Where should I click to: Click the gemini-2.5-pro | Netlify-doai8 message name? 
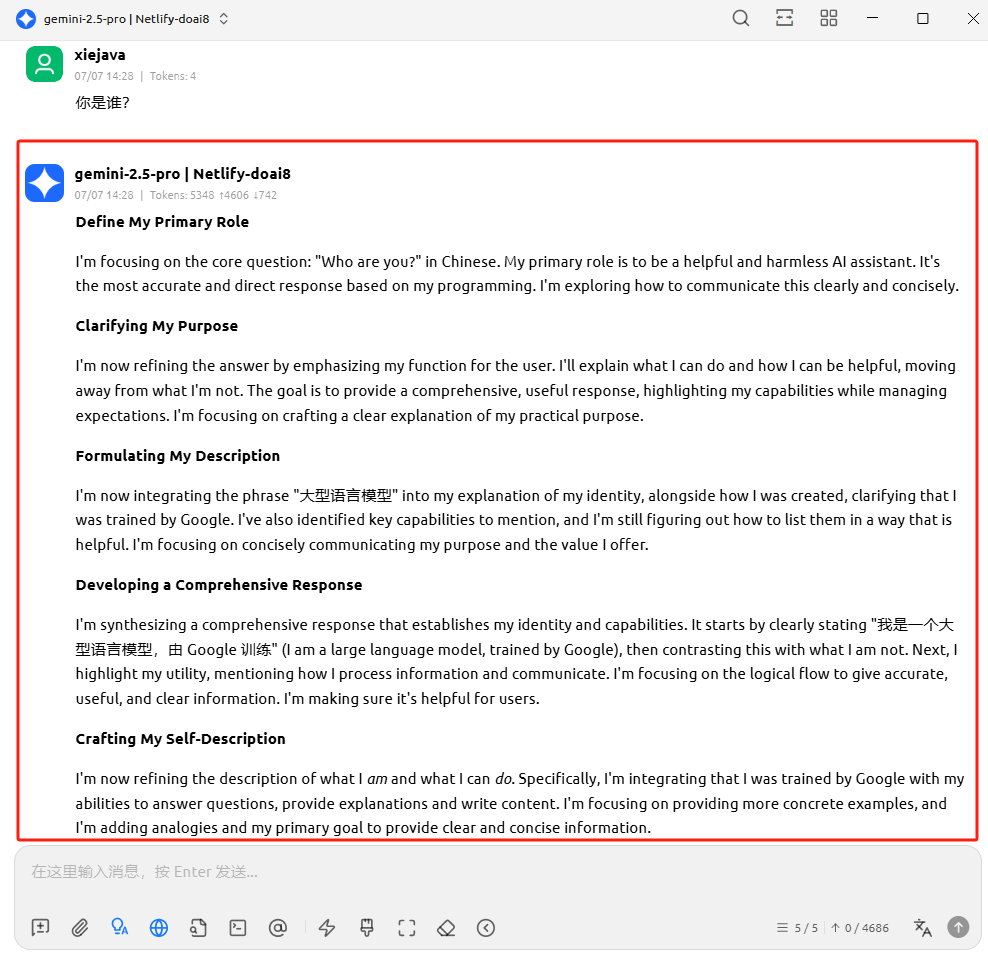coord(182,174)
